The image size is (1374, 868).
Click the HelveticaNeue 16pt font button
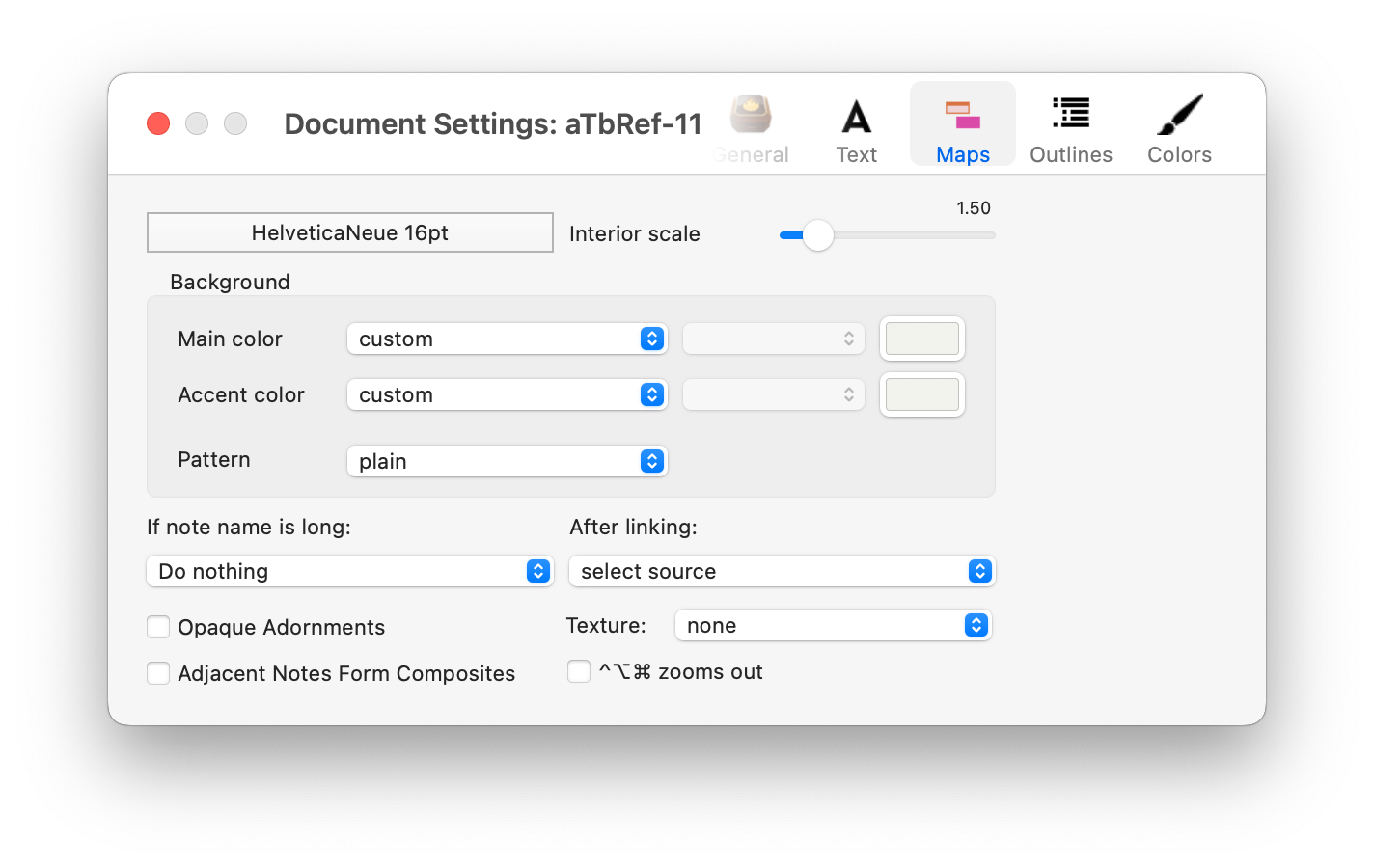[349, 232]
